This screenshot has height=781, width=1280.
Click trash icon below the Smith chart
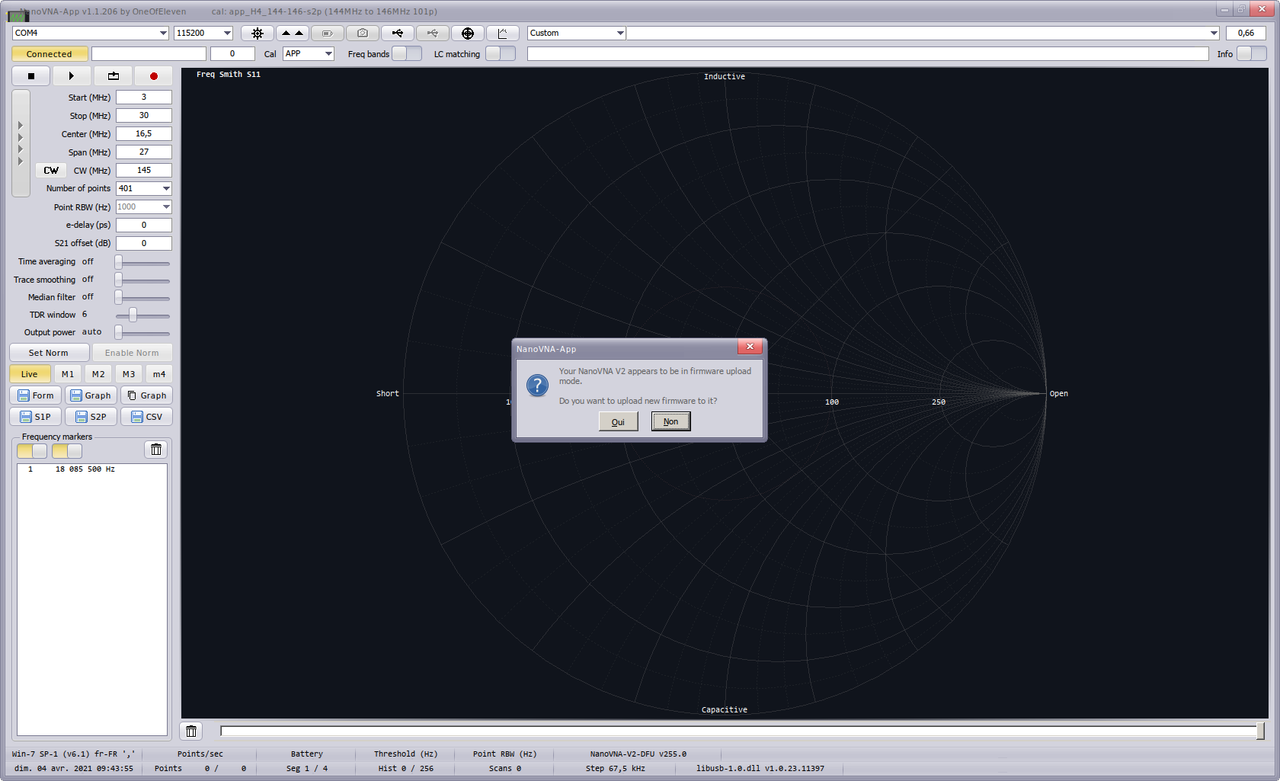coord(192,732)
